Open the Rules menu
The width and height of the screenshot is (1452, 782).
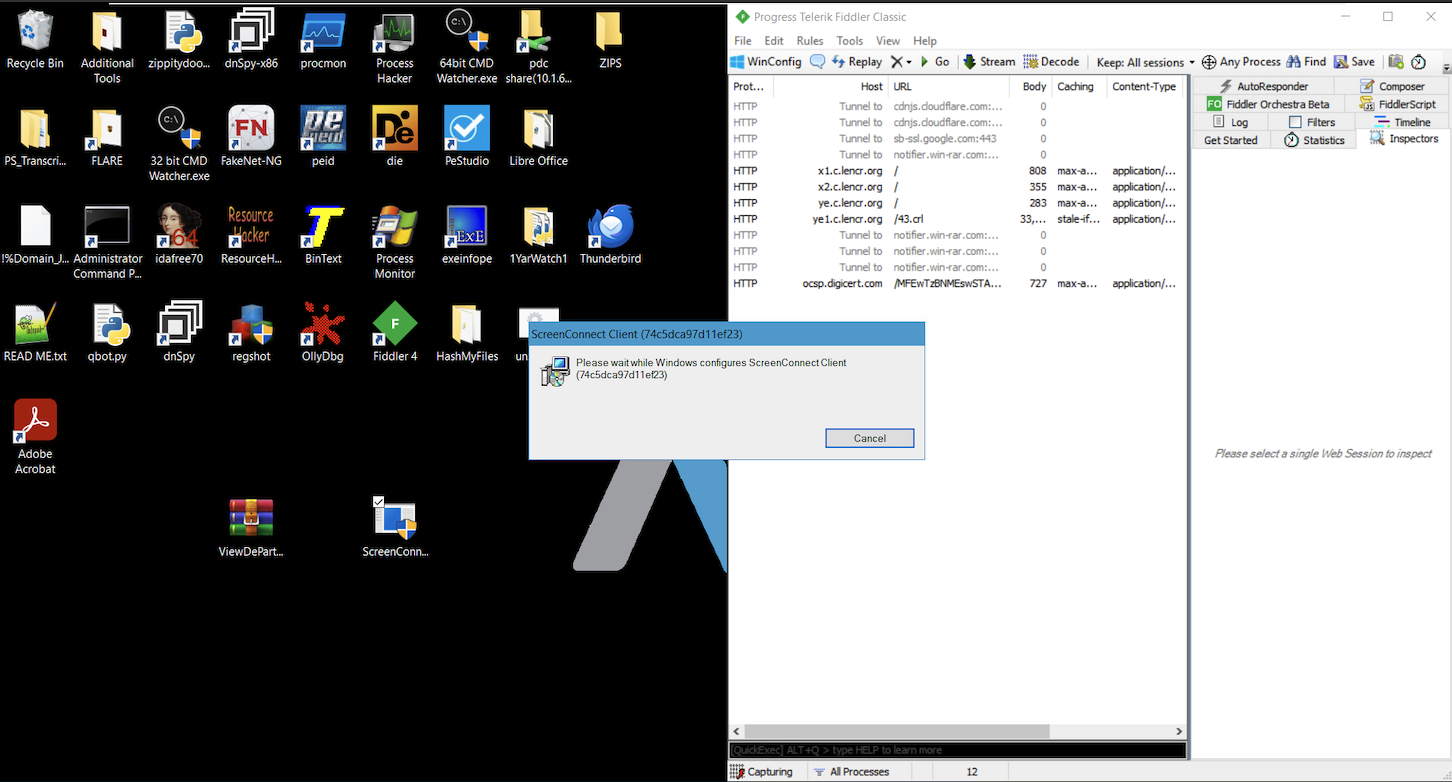coord(810,41)
